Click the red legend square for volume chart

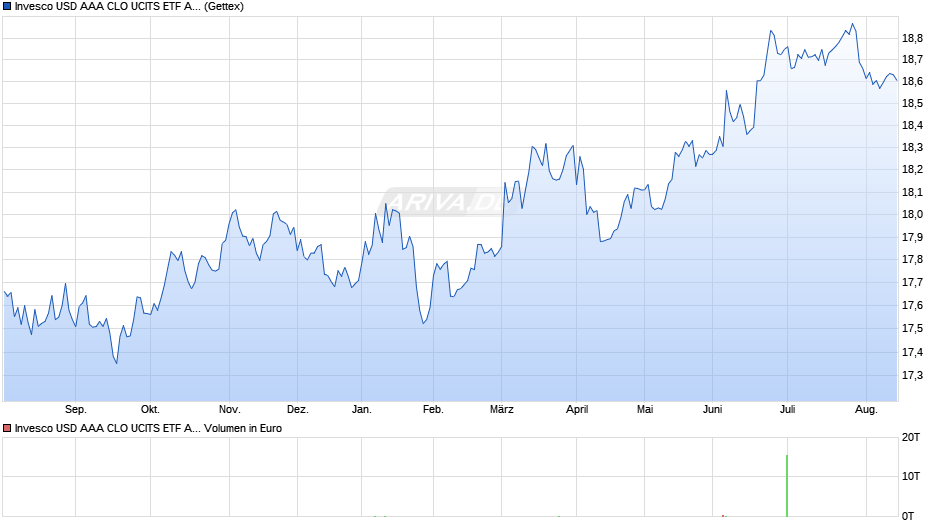click(7, 428)
